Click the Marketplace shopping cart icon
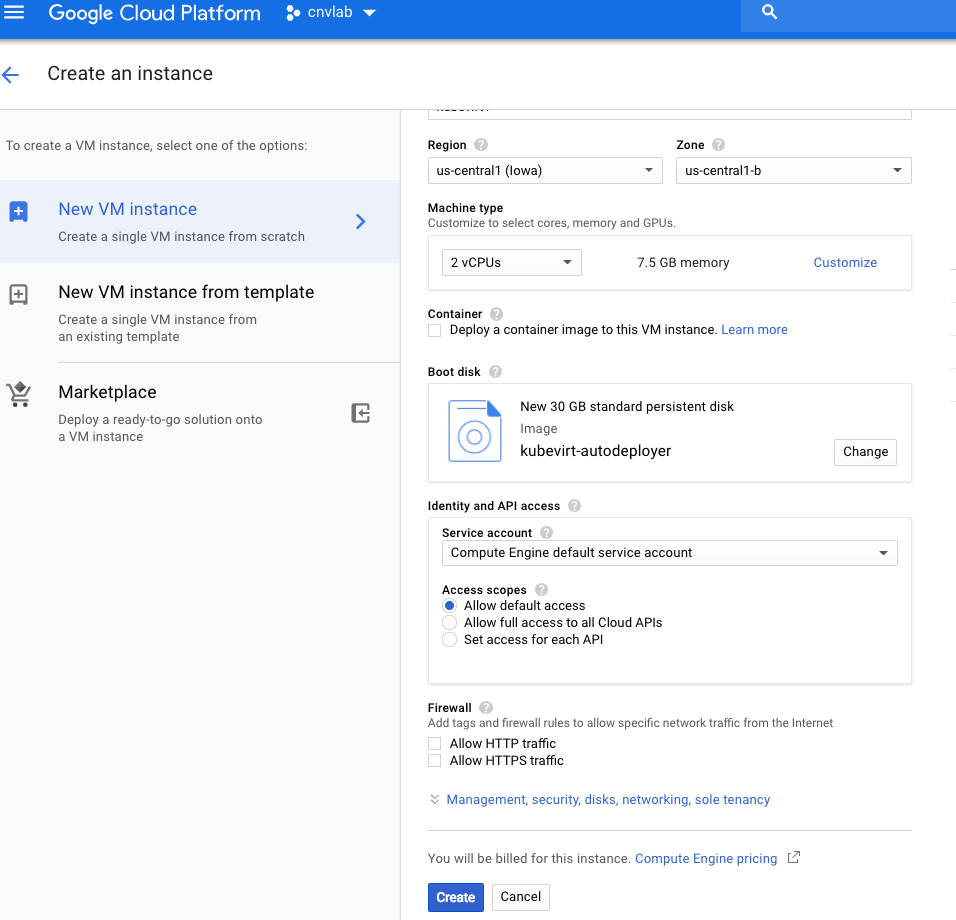956x920 pixels. click(x=18, y=394)
